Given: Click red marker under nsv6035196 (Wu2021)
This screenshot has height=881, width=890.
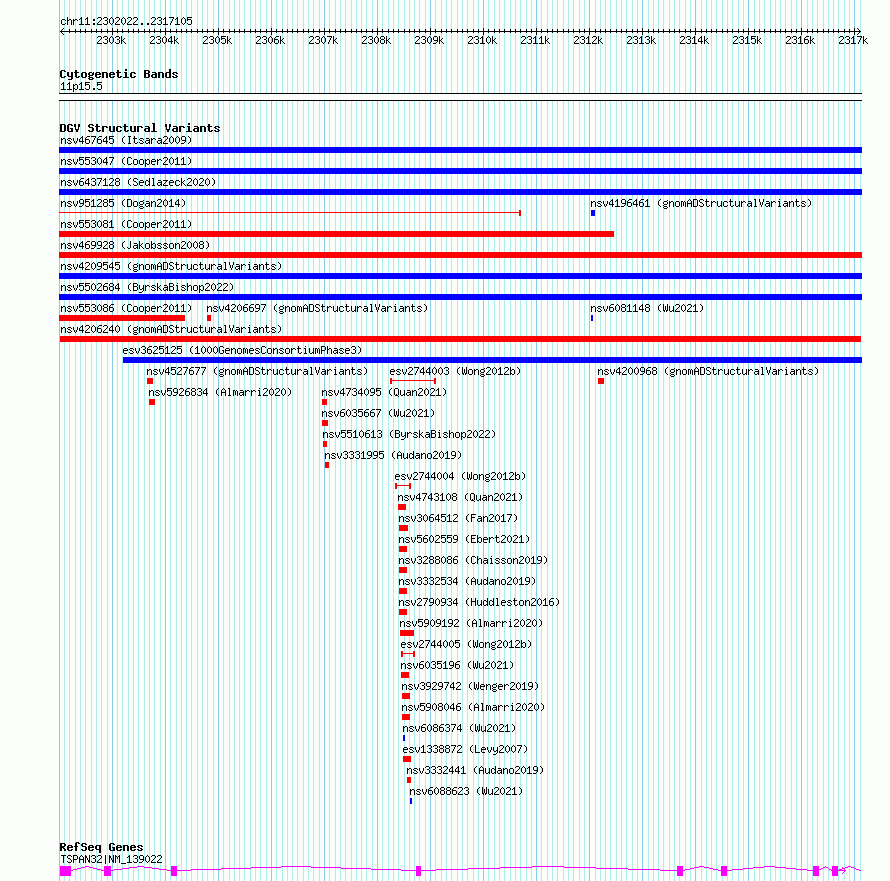Looking at the screenshot, I should pyautogui.click(x=405, y=675).
